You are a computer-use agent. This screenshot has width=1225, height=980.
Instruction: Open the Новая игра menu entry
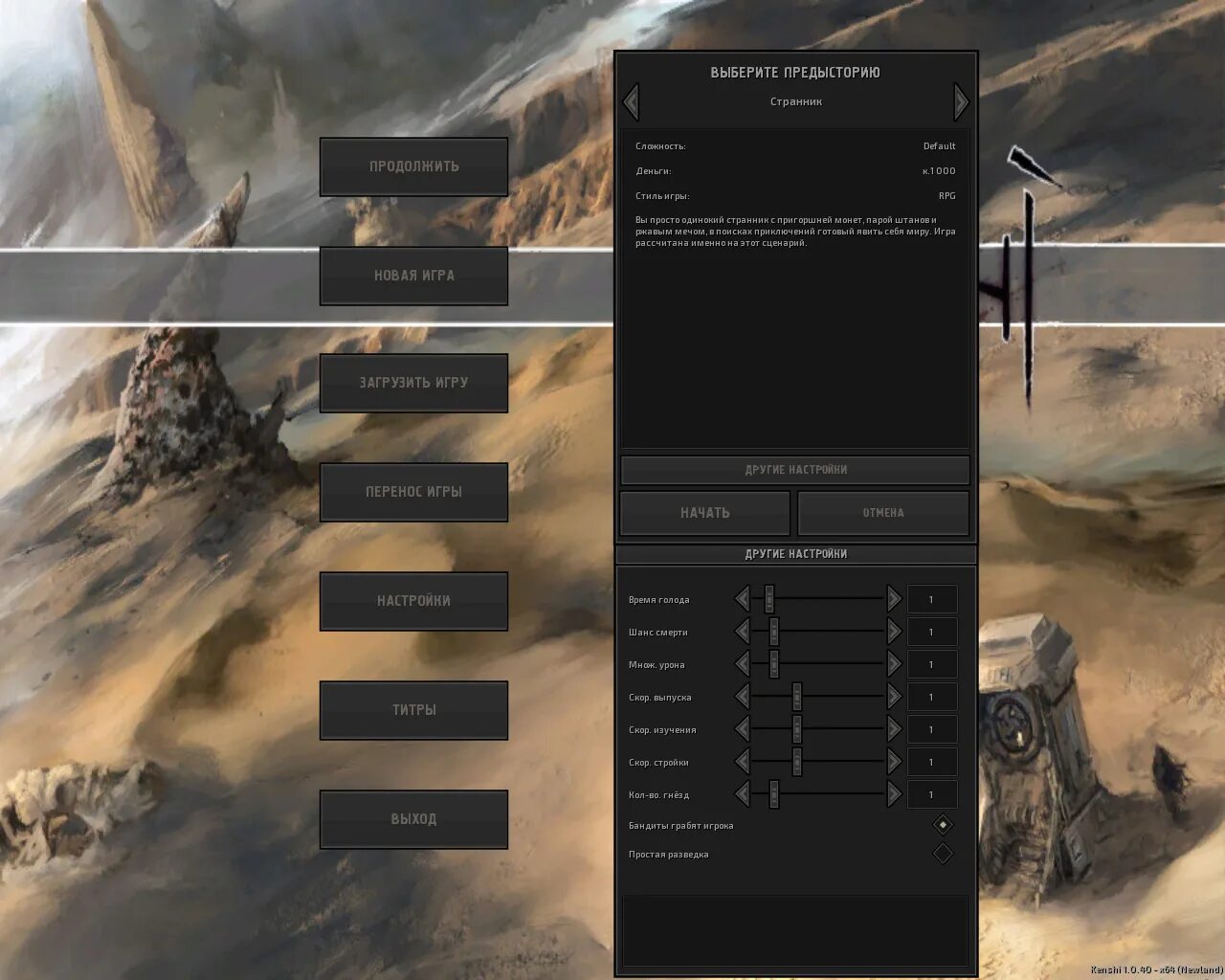[x=413, y=276]
